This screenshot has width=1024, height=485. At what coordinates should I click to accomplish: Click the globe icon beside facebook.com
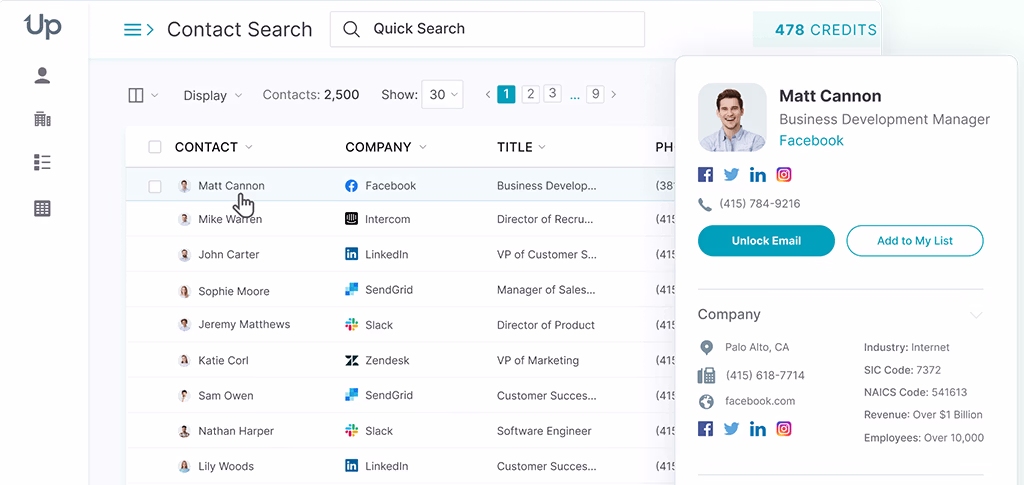706,401
